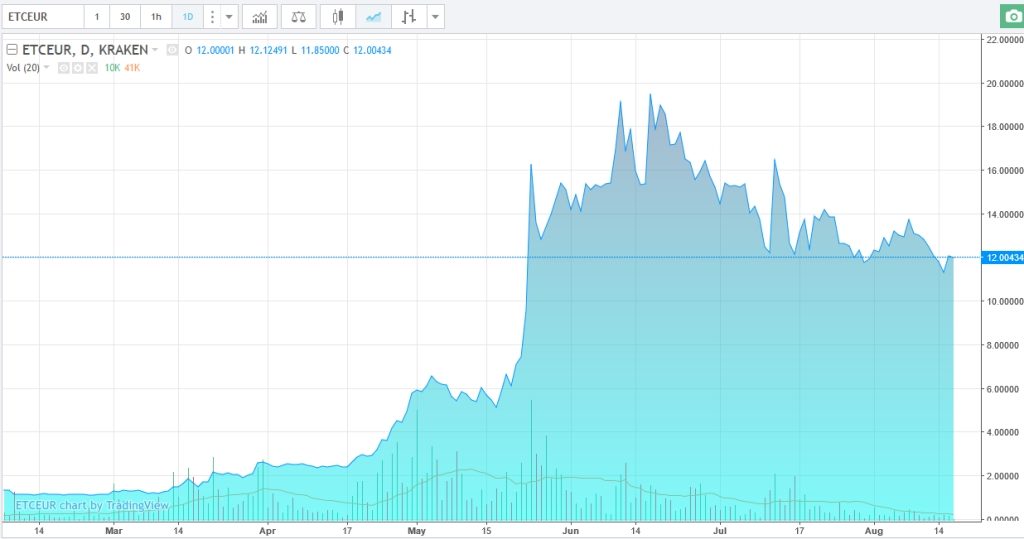Toggle visibility of ETCEUR series eye

(x=172, y=50)
